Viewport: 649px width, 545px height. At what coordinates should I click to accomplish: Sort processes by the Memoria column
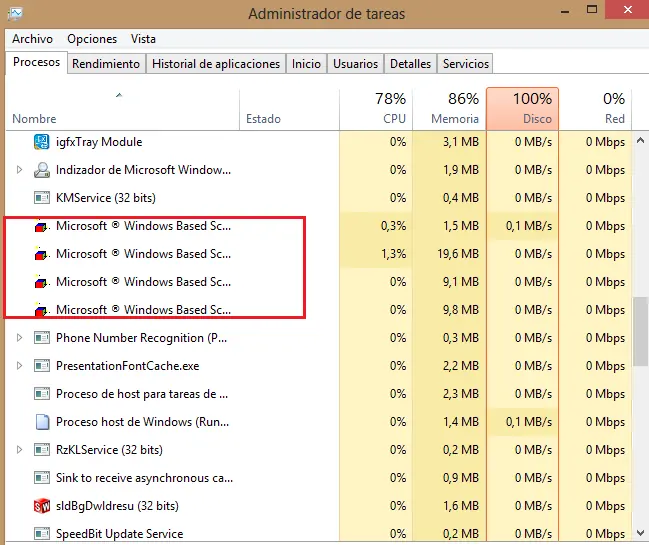(449, 109)
